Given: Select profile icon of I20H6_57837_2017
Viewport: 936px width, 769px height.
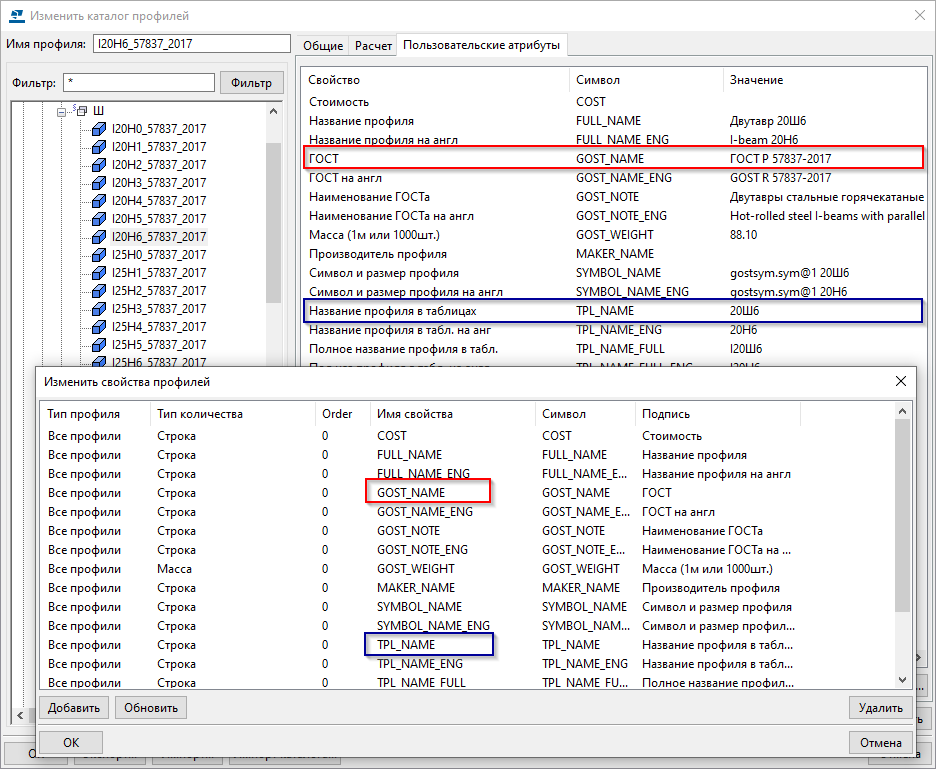Looking at the screenshot, I should coord(99,236).
